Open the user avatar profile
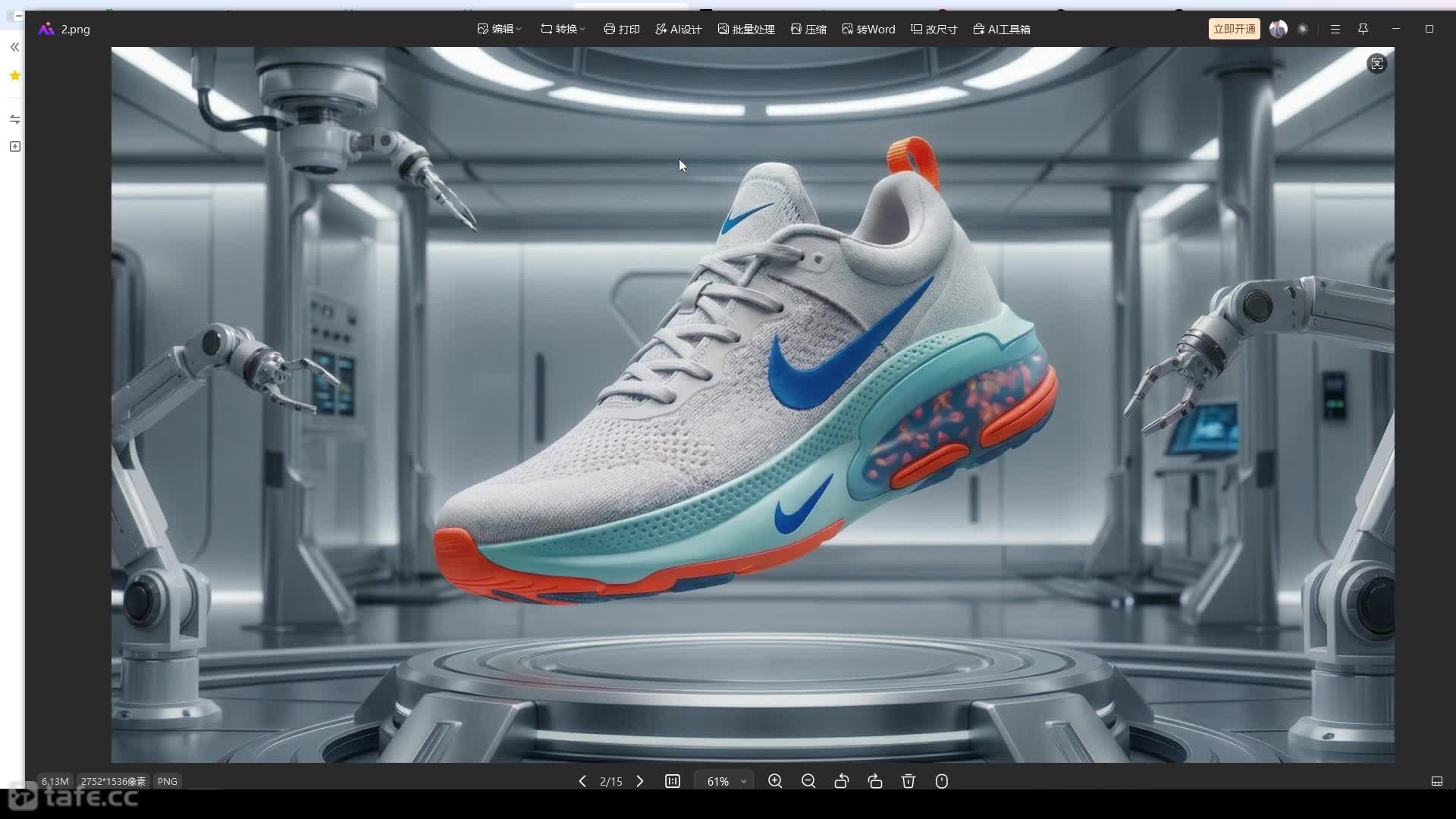 tap(1279, 29)
